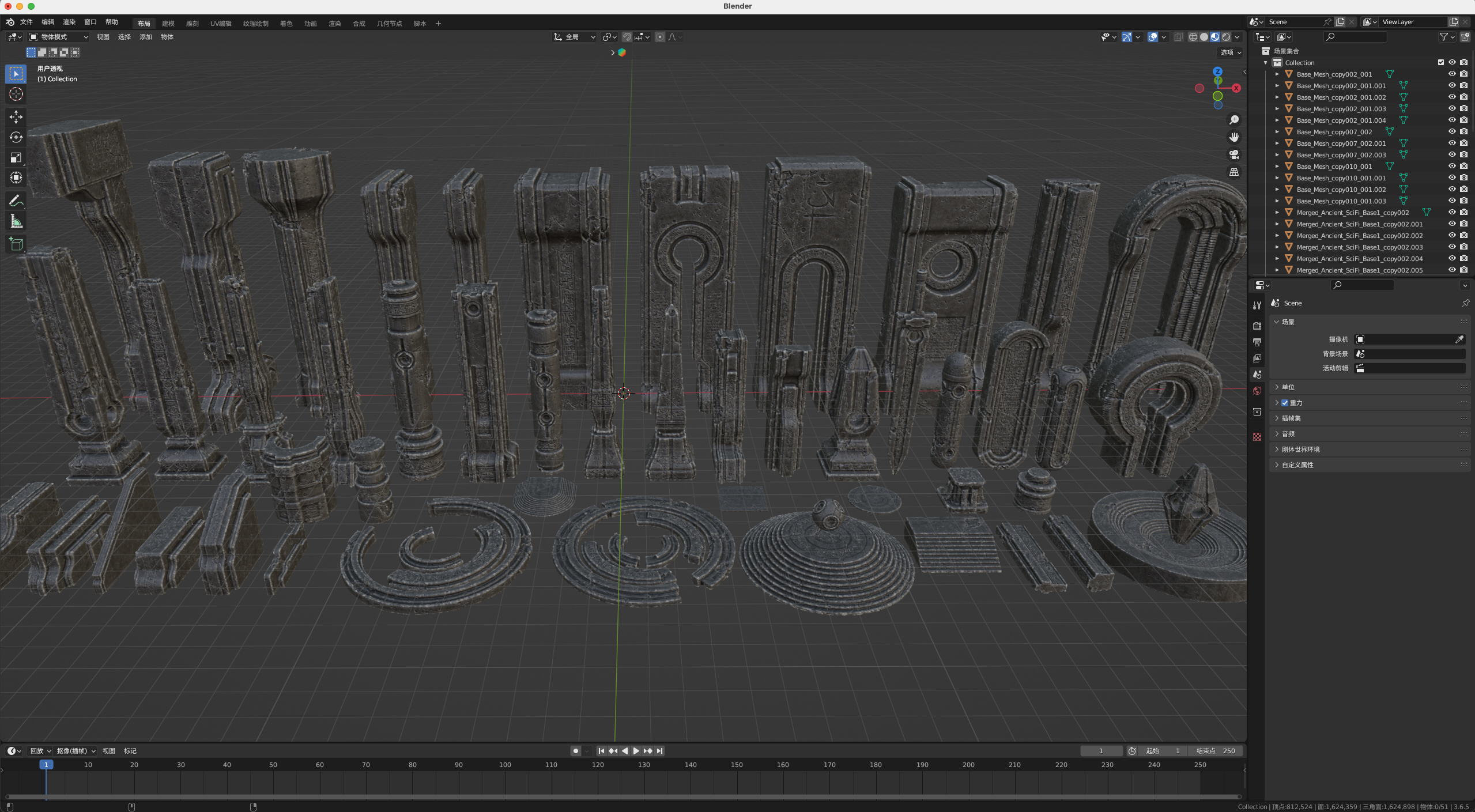This screenshot has height=812, width=1475.
Task: Expand Base_Mesh_copy002_001.002 tree item
Action: 1277,97
